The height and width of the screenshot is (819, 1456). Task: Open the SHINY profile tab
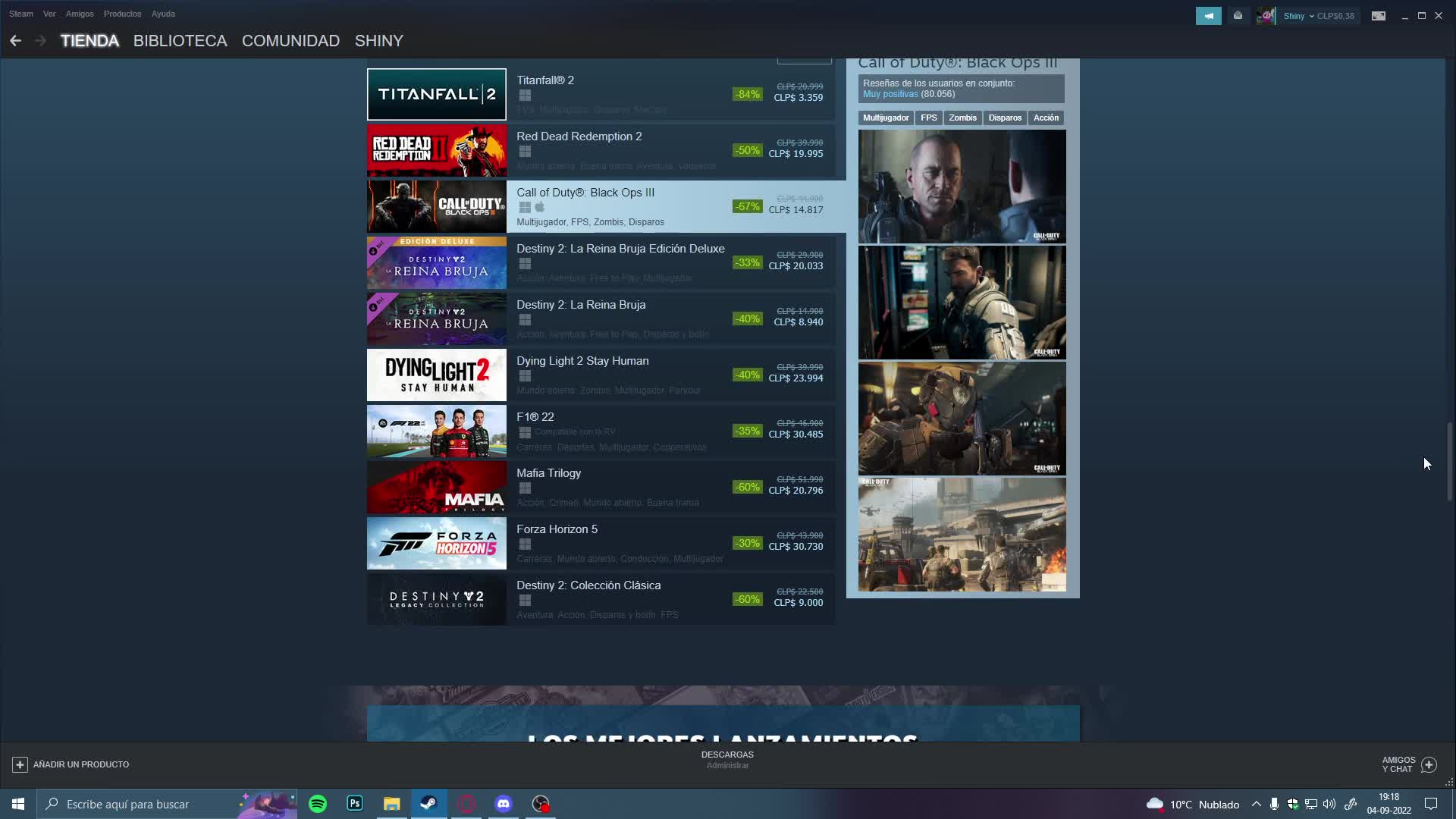(378, 41)
